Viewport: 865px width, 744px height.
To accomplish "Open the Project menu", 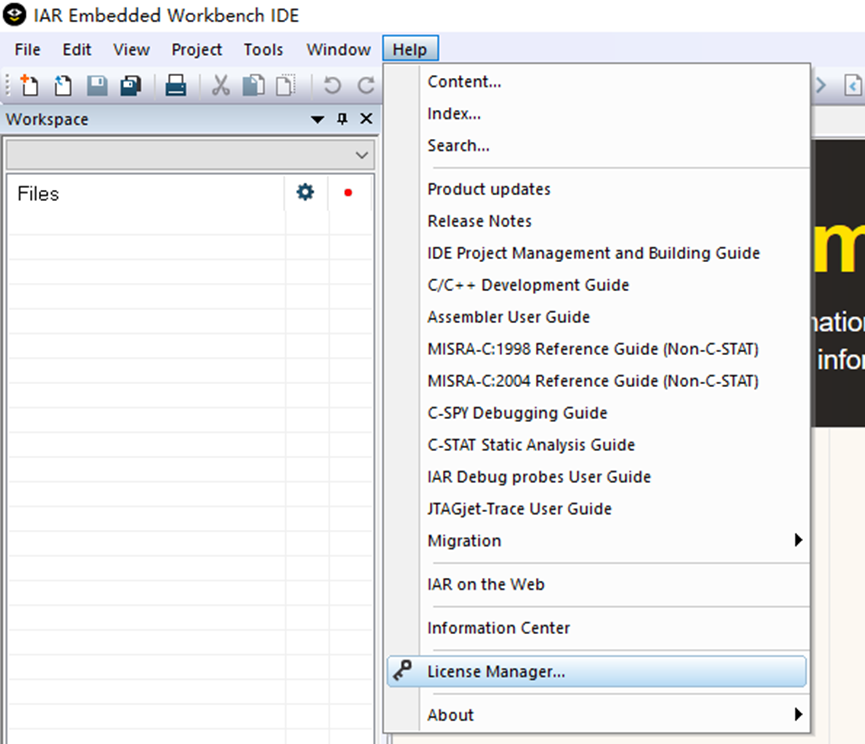I will pos(196,50).
